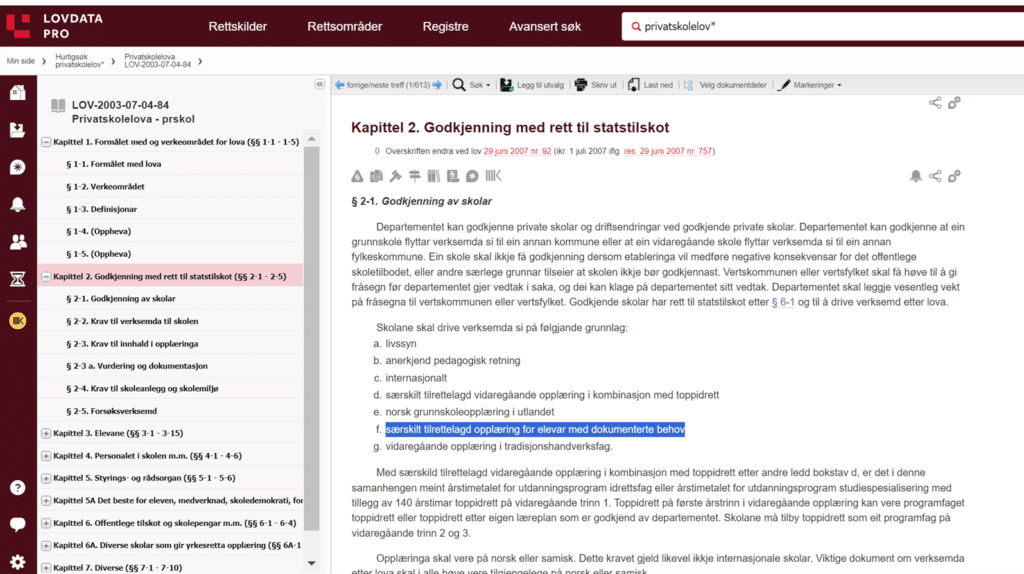This screenshot has width=1024, height=574.
Task: Expand Kapittel 5A in the tree
Action: [x=46, y=500]
